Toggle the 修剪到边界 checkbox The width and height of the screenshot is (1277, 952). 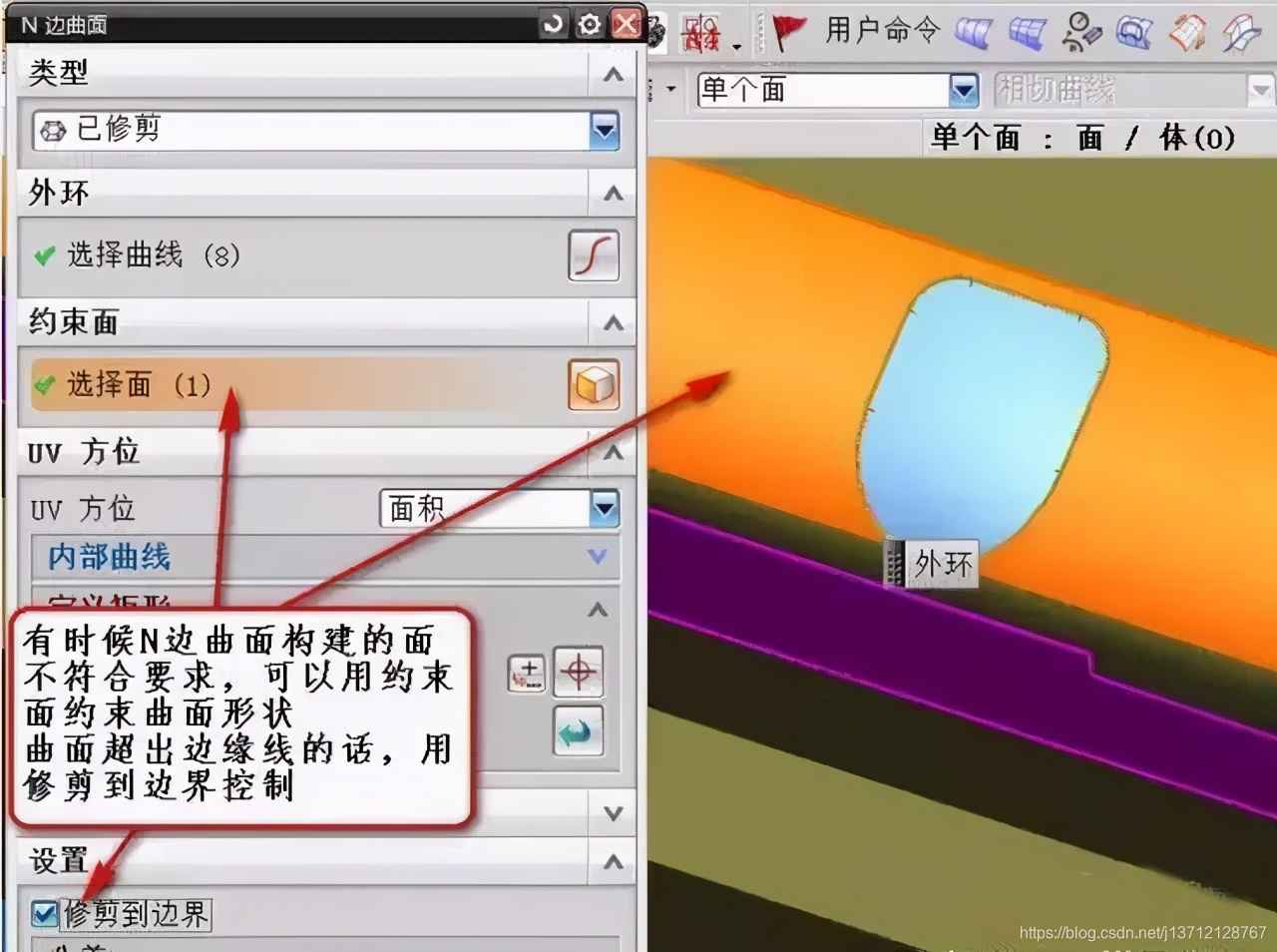pyautogui.click(x=44, y=914)
